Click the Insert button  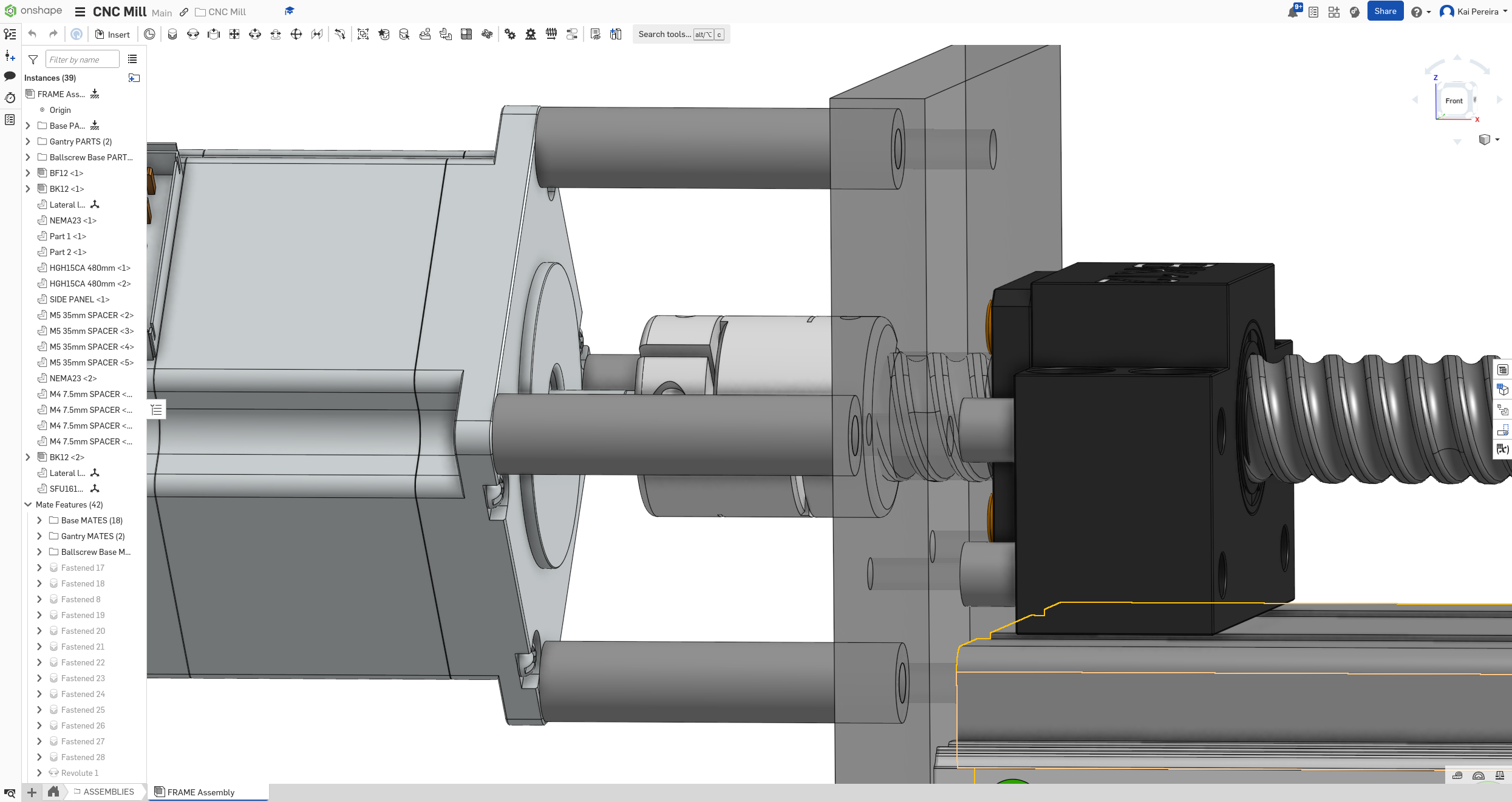112,34
